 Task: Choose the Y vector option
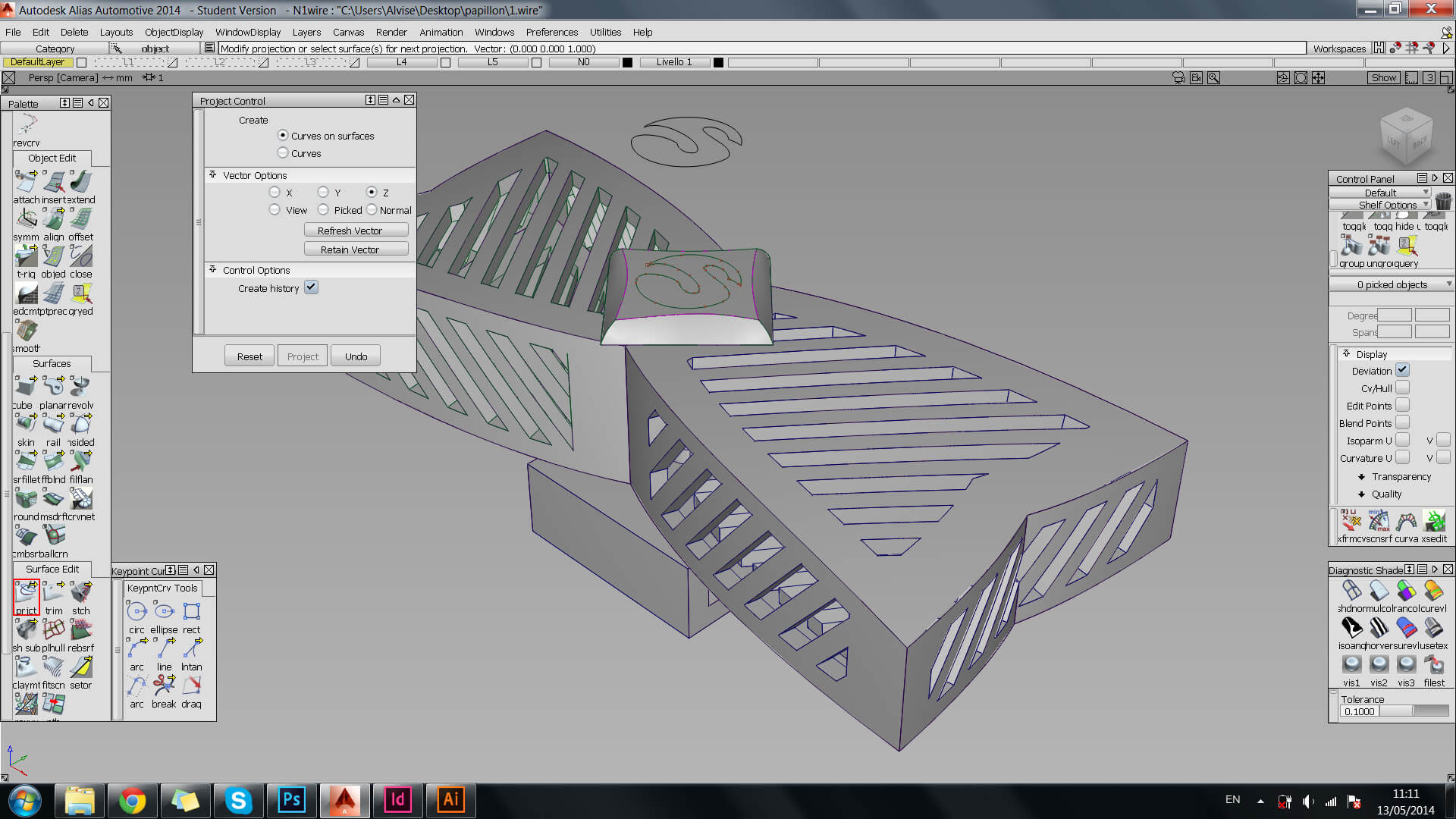(323, 193)
